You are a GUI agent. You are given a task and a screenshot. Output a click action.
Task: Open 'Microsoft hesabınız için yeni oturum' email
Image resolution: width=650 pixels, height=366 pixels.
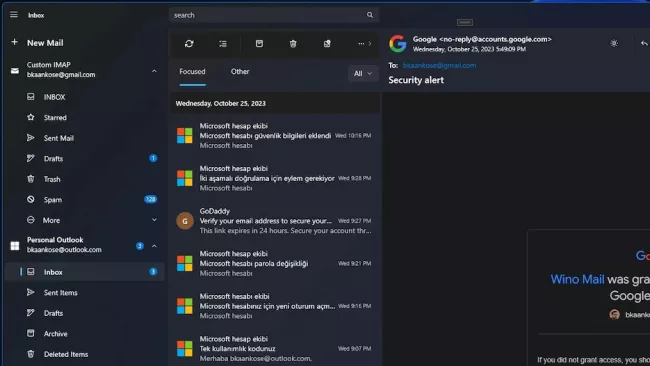pyautogui.click(x=275, y=306)
